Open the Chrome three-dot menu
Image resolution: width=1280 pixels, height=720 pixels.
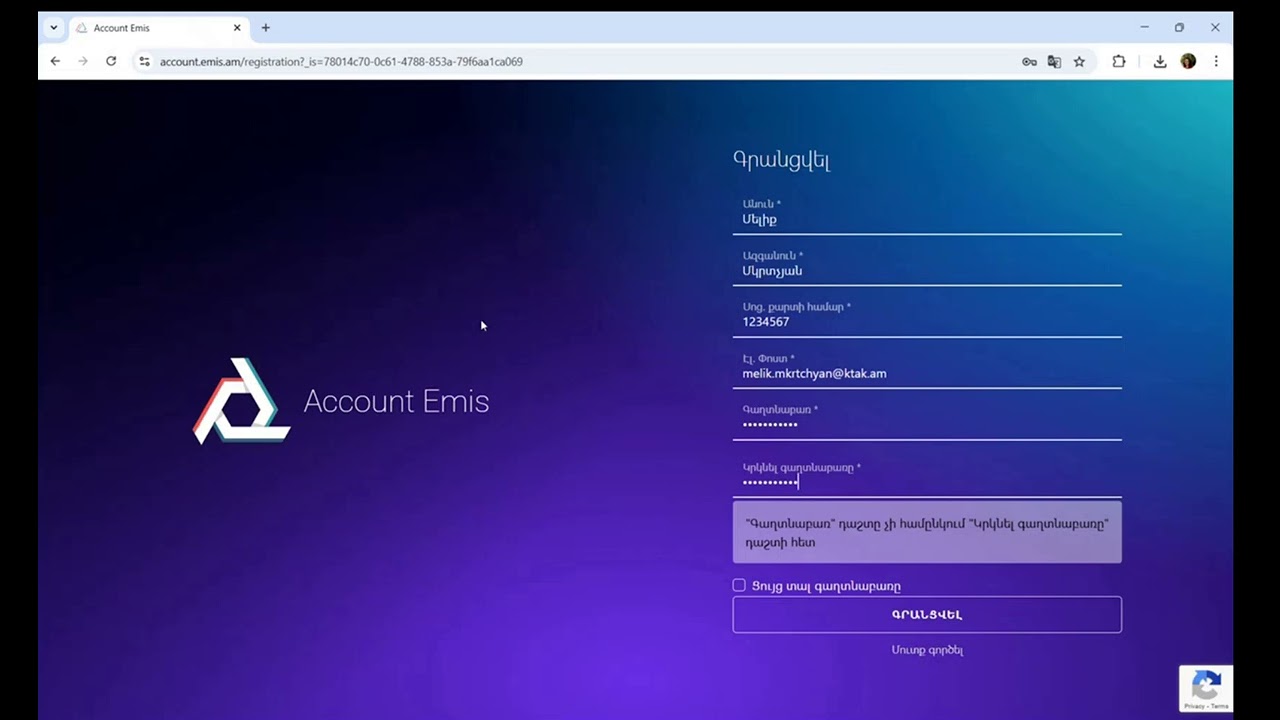pos(1216,61)
